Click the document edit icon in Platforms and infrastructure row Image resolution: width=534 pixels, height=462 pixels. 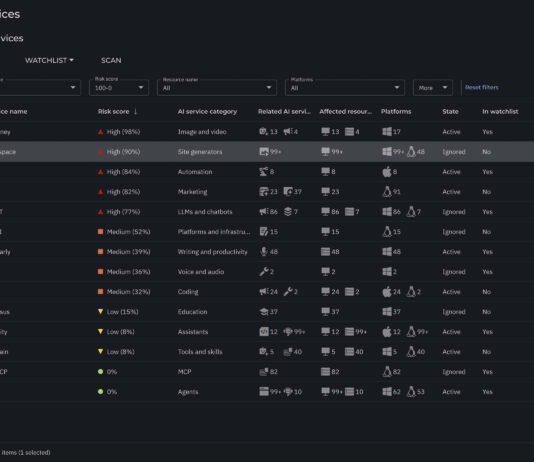[264, 232]
